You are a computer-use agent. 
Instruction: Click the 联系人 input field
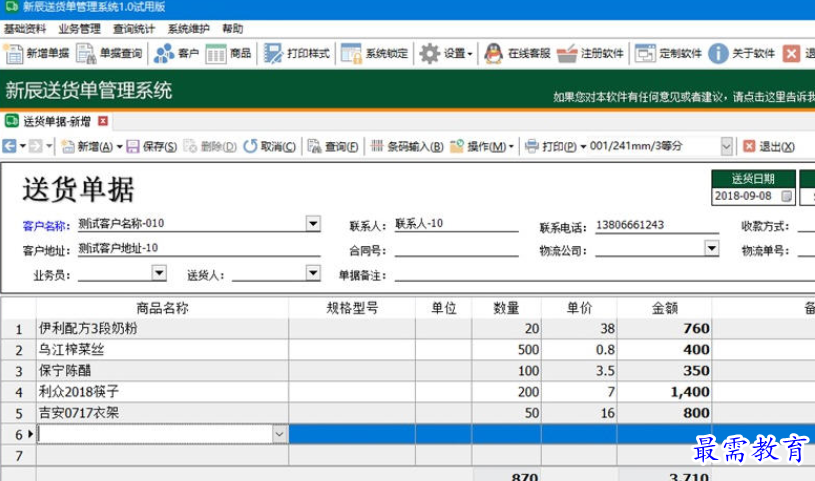[456, 224]
